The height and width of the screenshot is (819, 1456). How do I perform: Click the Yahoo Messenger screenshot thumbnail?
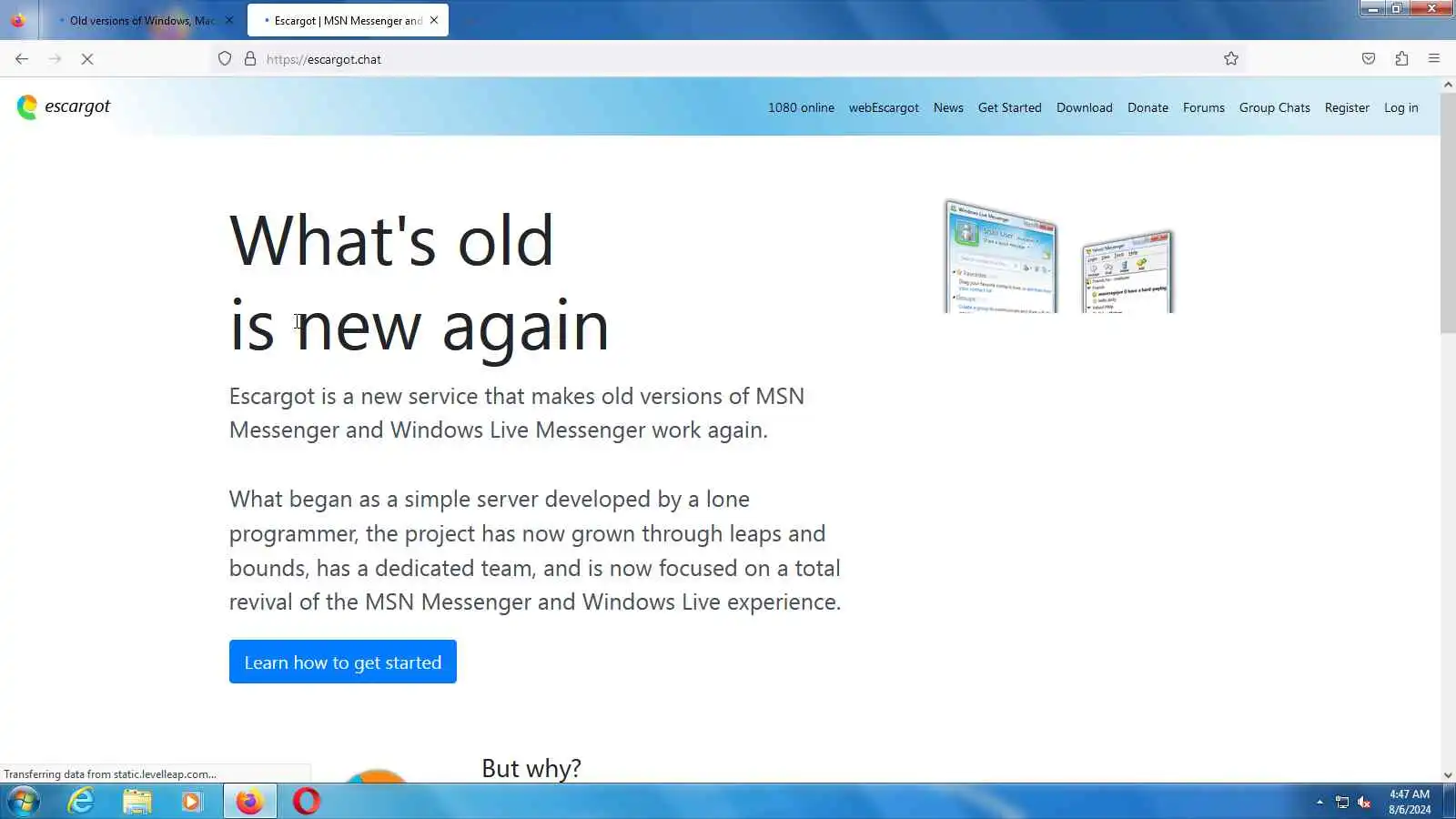(1128, 272)
